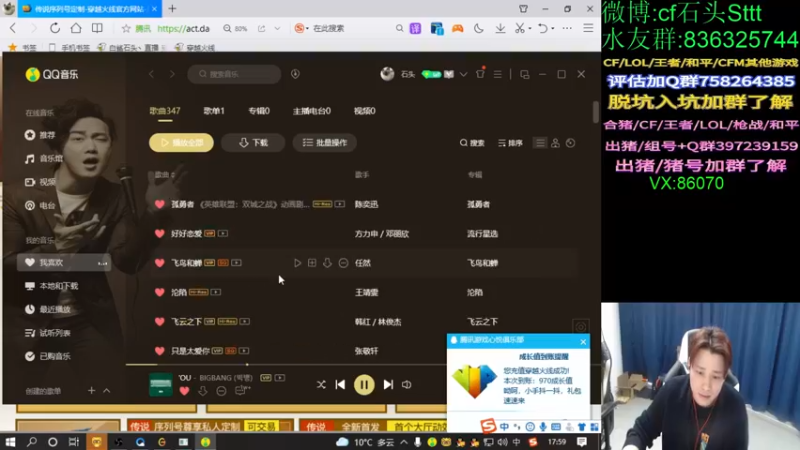Switch to the 视频0 tab
800x450 pixels.
pyautogui.click(x=364, y=111)
